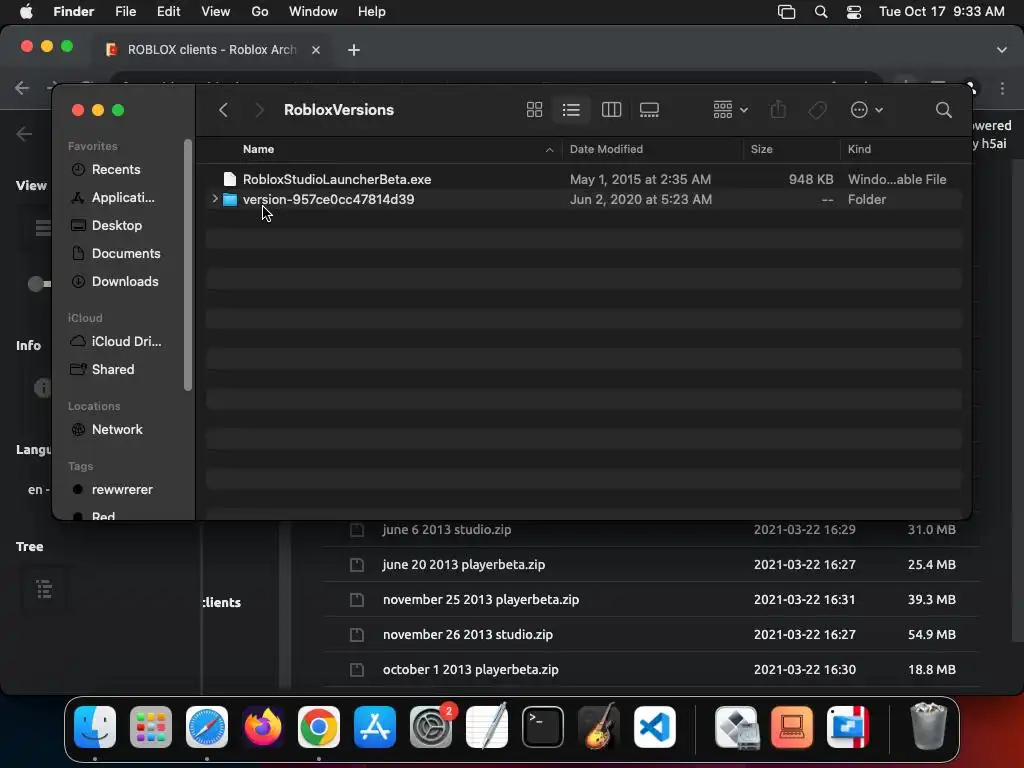This screenshot has height=768, width=1024.
Task: Open the Go menu
Action: tap(260, 12)
